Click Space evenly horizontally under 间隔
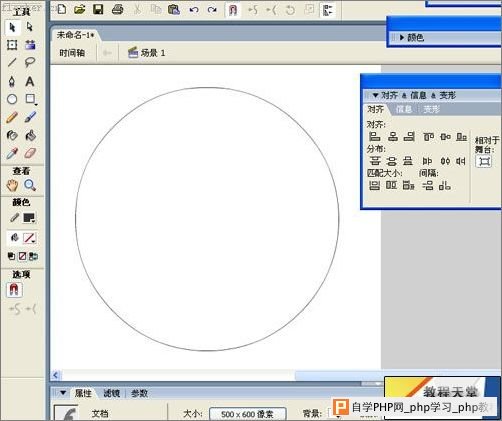This screenshot has height=421, width=502. pos(445,186)
